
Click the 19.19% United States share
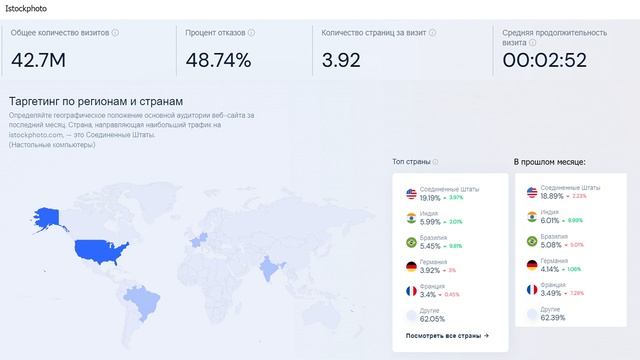430,198
